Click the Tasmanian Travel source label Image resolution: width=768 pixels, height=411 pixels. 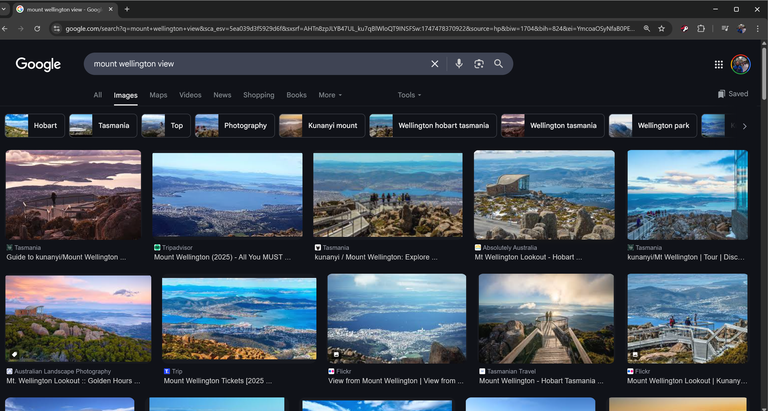(x=512, y=371)
